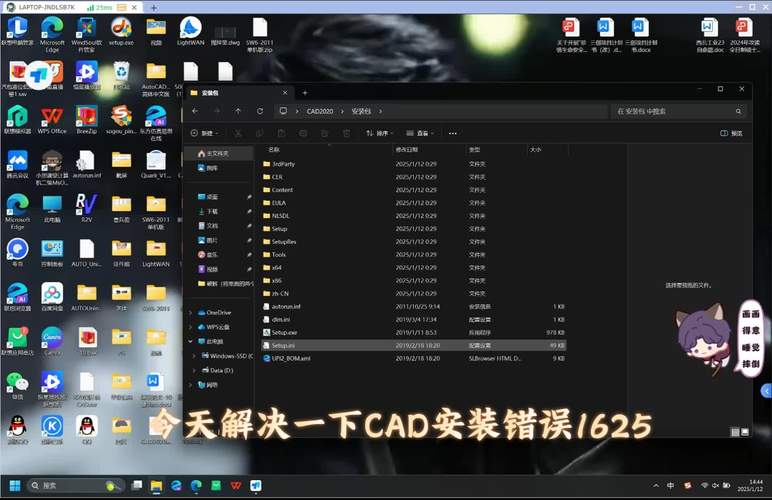The width and height of the screenshot is (772, 500).
Task: Click the setup.exe desktop icon
Action: [x=121, y=31]
